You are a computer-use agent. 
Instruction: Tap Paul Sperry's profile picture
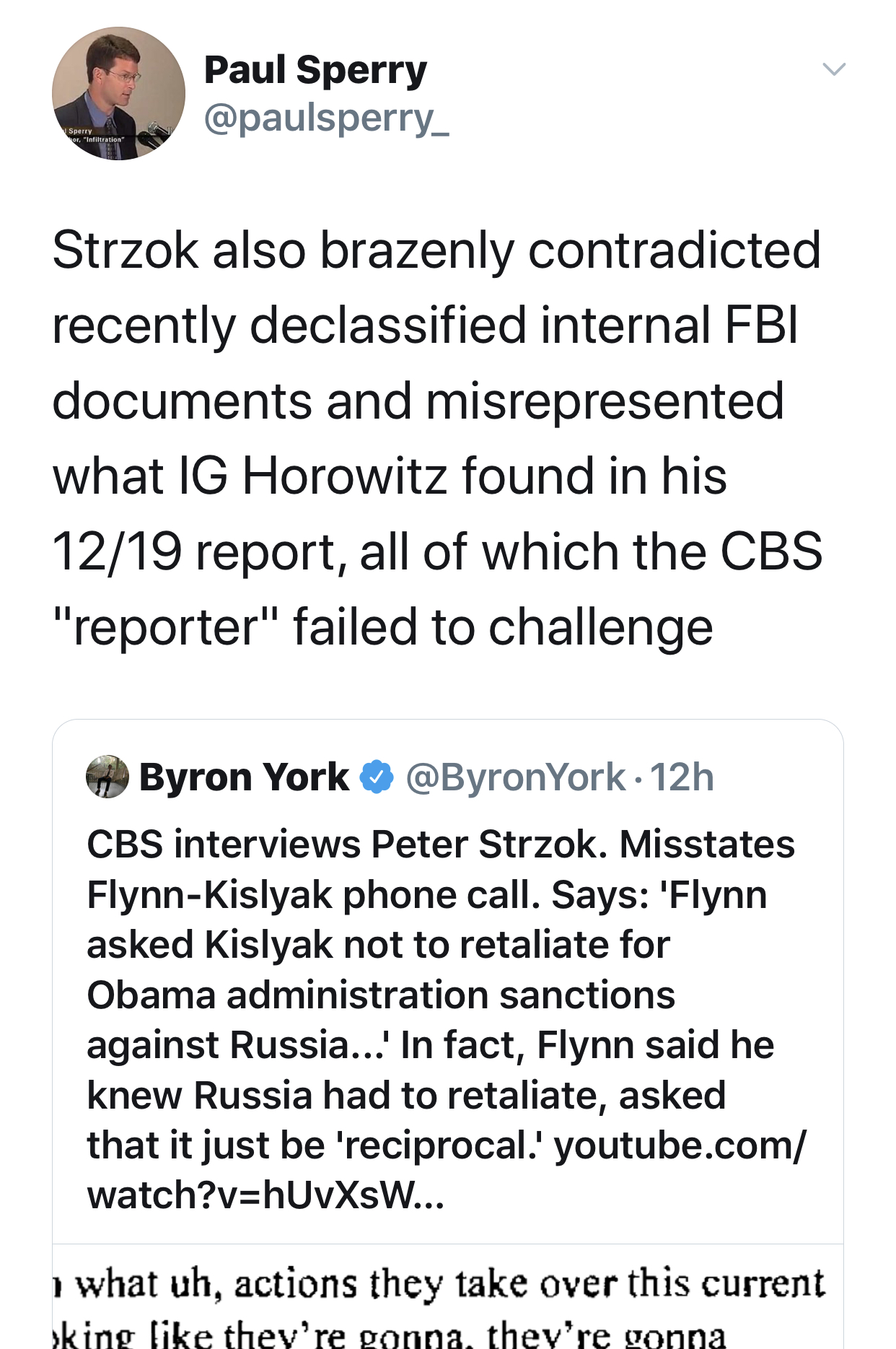pos(118,94)
